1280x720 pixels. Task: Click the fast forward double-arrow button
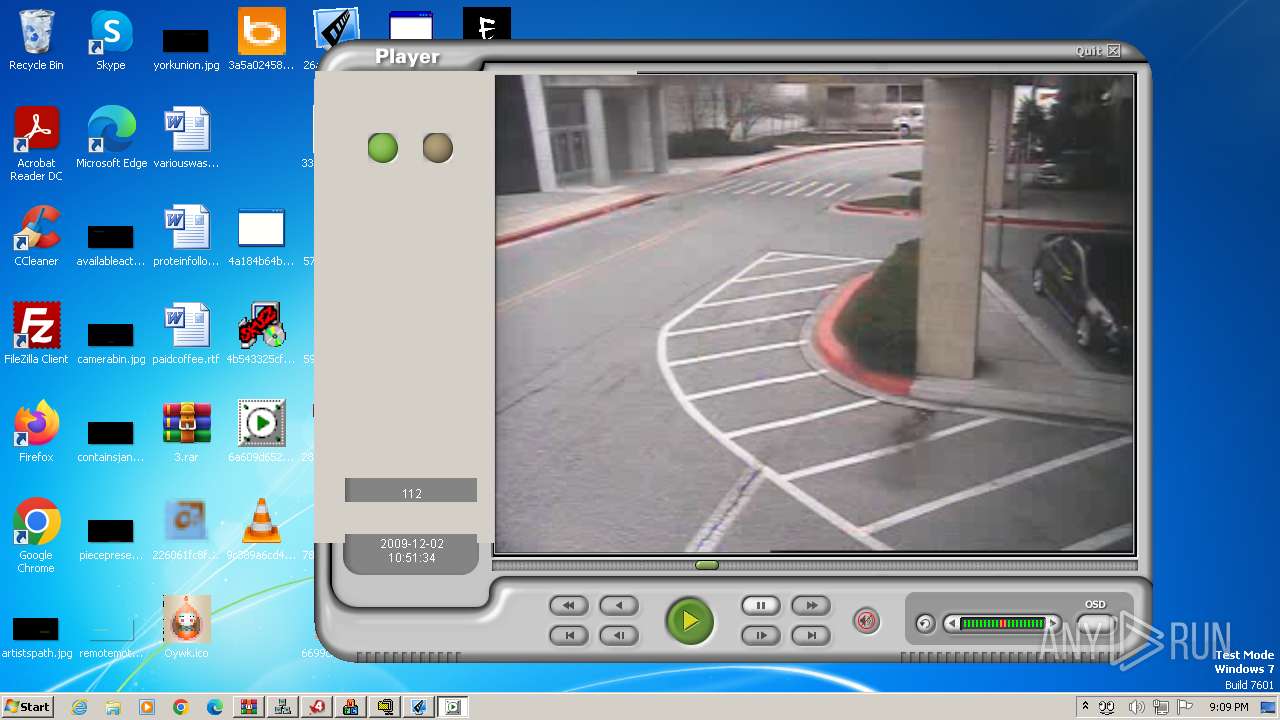[811, 605]
